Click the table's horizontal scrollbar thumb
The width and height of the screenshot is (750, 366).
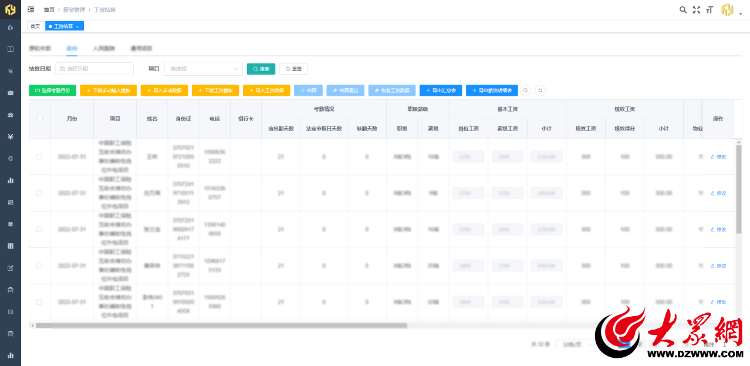click(221, 325)
